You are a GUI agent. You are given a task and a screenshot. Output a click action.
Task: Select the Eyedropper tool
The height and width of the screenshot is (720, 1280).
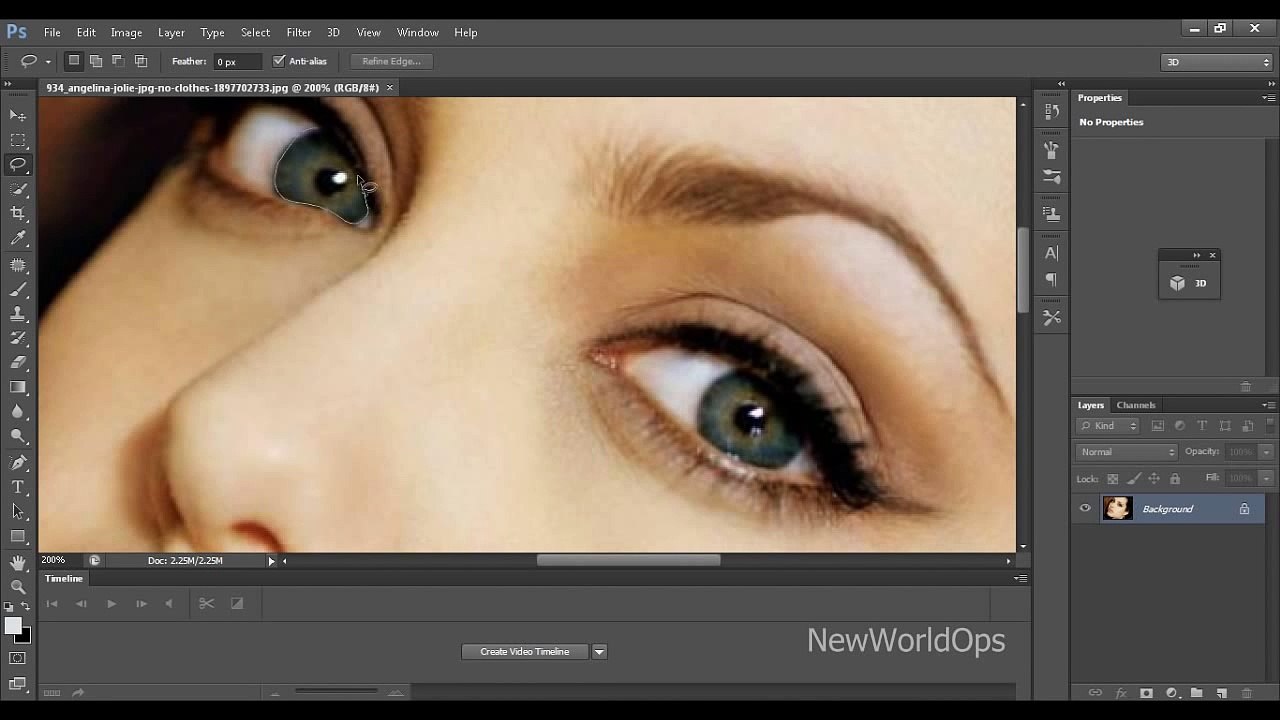[x=18, y=238]
